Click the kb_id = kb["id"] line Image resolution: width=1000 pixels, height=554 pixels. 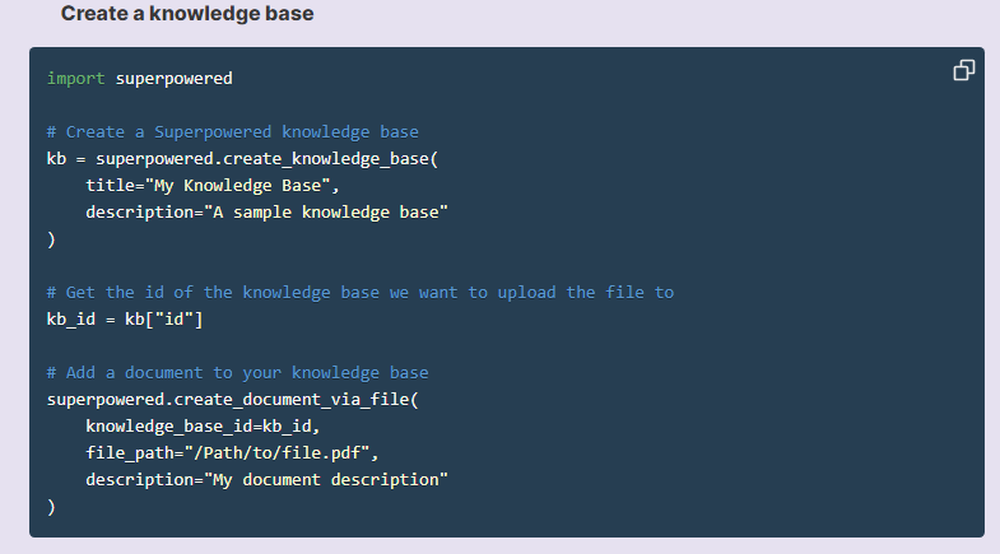click(125, 319)
